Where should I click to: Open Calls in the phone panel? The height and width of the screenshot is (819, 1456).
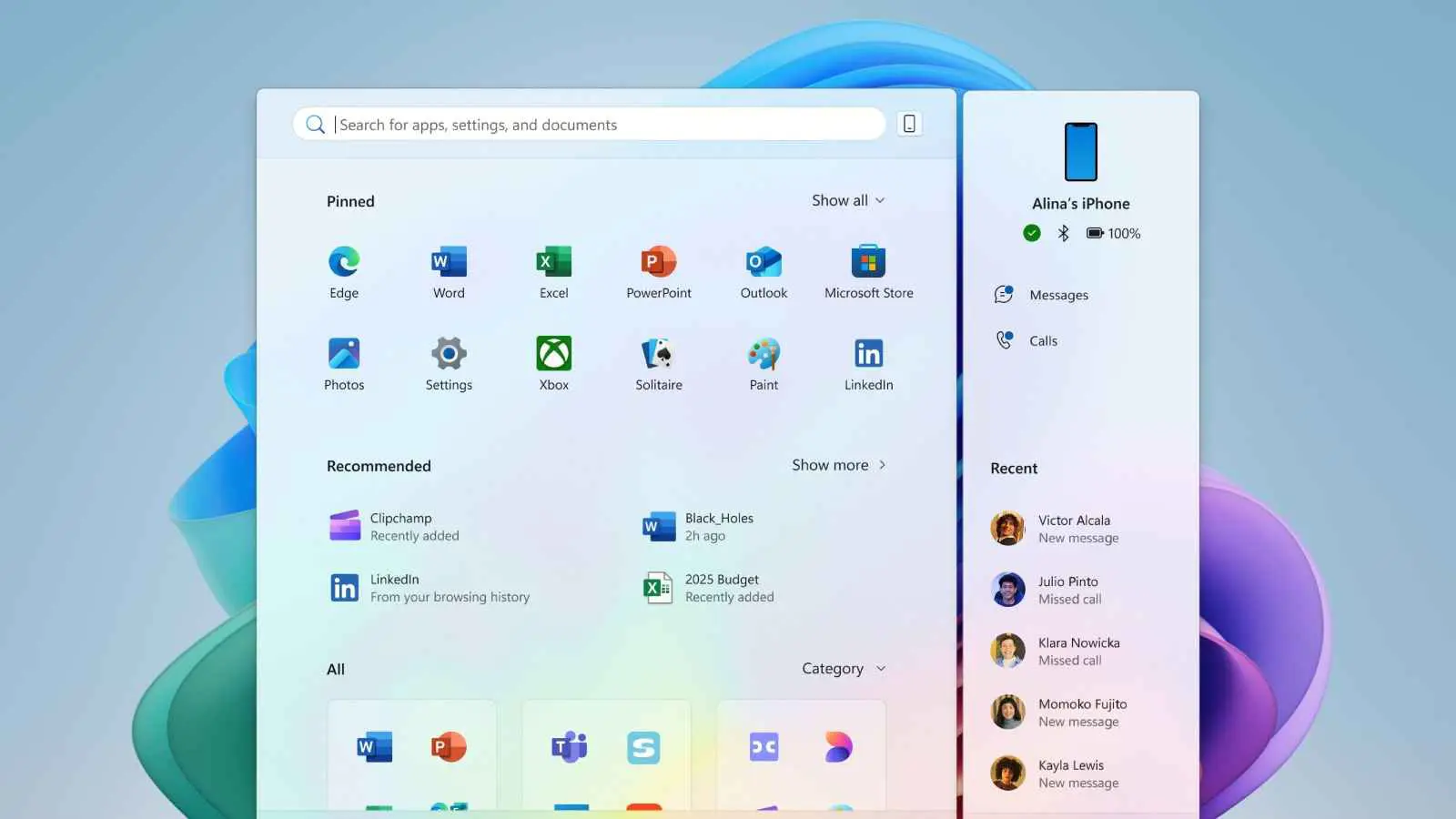pyautogui.click(x=1042, y=341)
